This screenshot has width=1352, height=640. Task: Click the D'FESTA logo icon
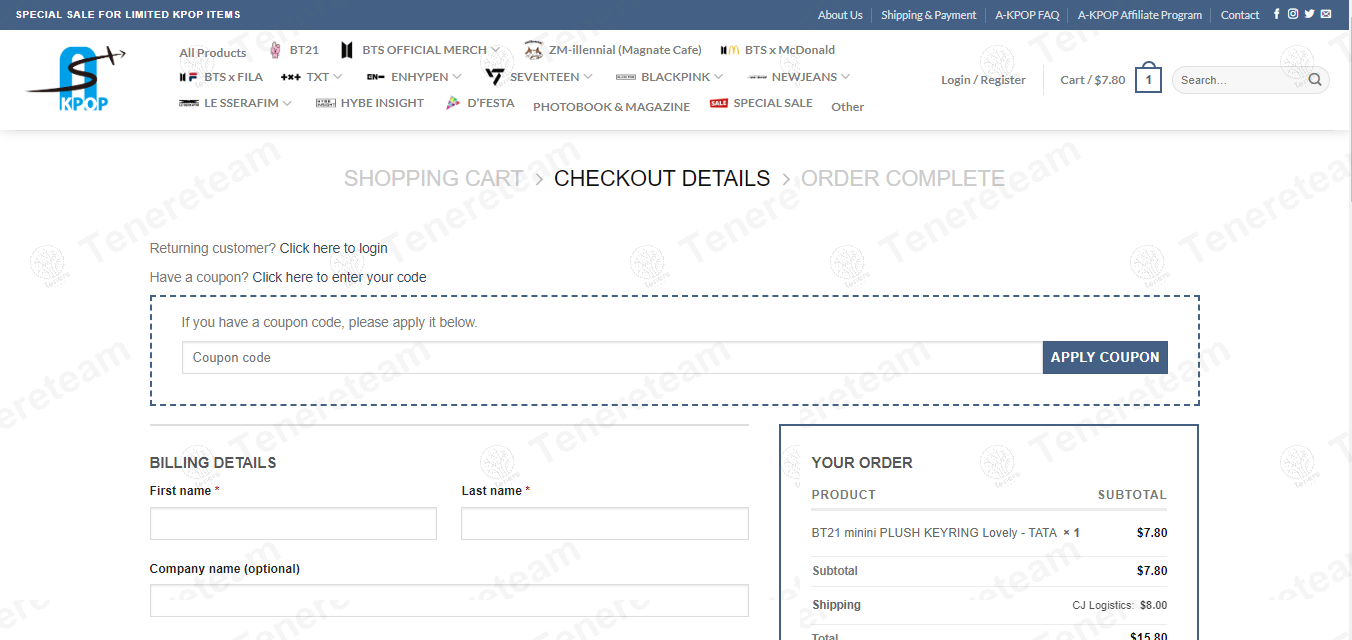pos(453,103)
